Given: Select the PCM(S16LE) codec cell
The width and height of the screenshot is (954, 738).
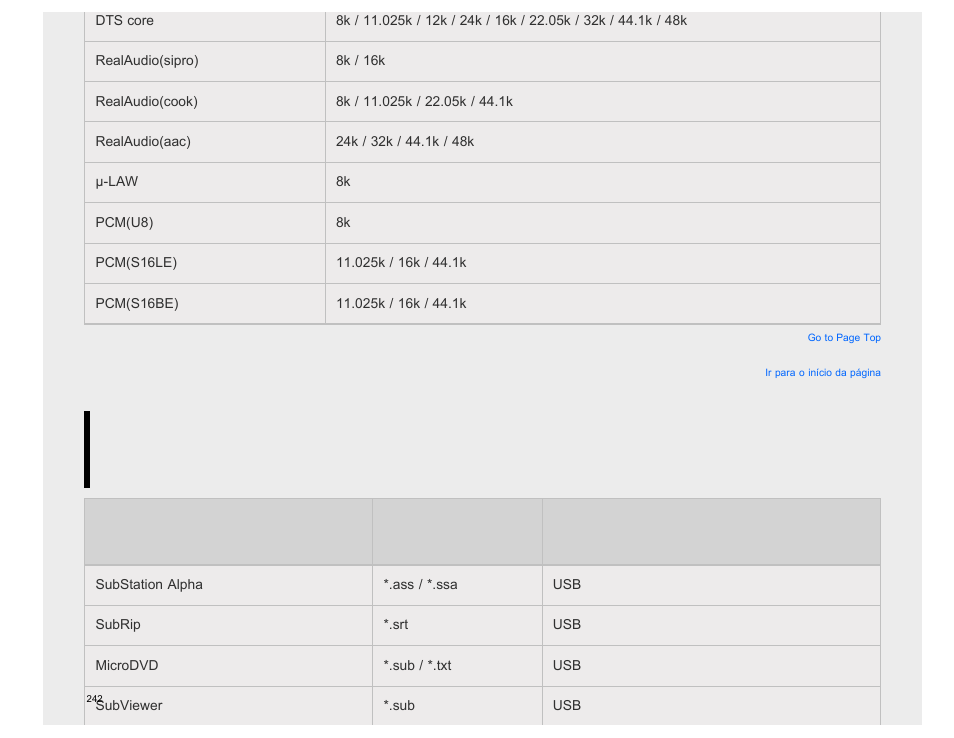Looking at the screenshot, I should (204, 263).
